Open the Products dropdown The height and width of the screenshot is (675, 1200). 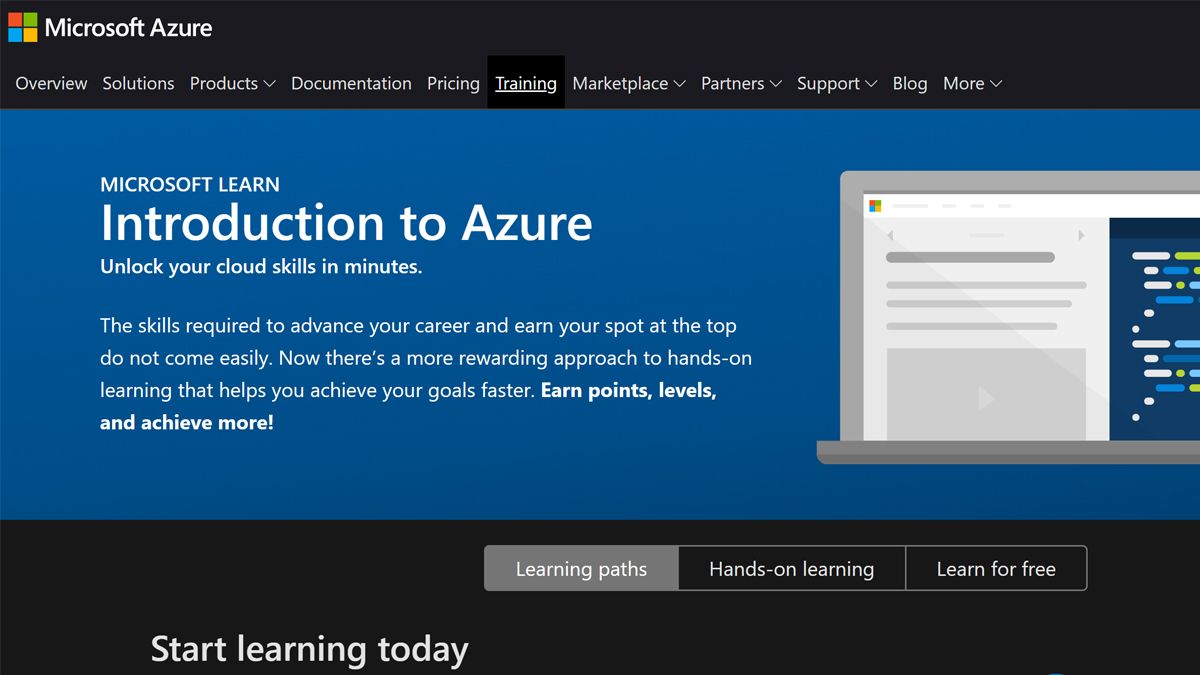pos(232,83)
